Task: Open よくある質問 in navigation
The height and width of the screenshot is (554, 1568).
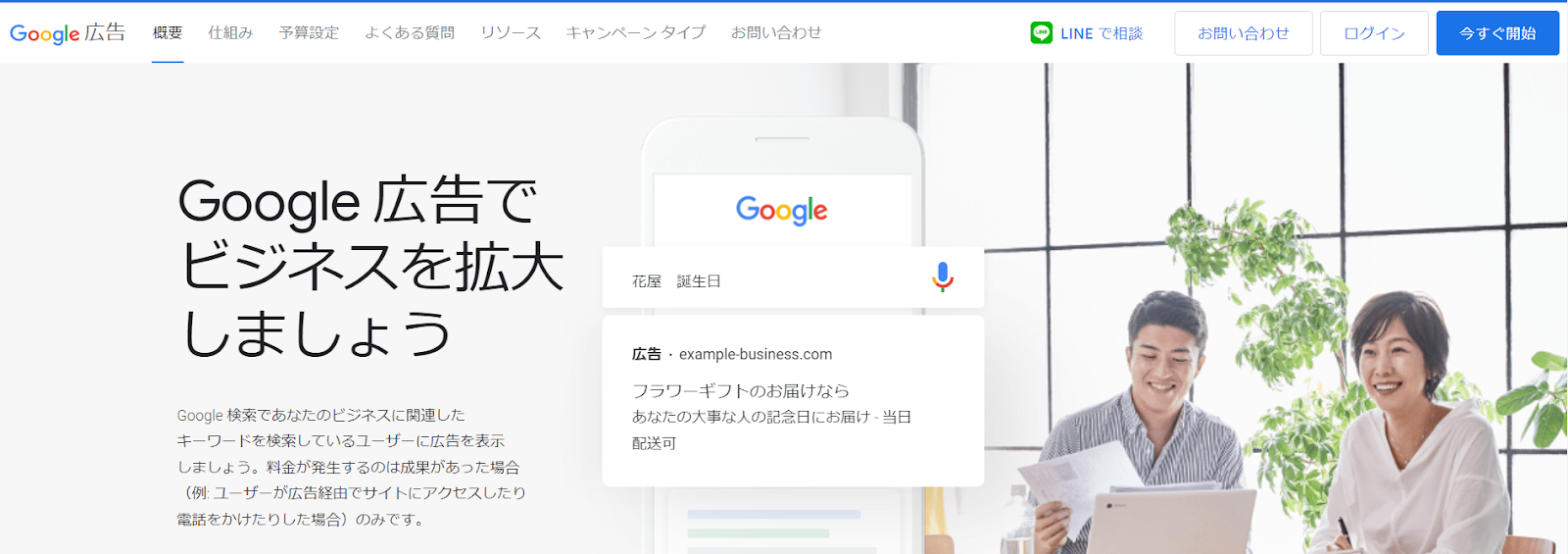Action: pyautogui.click(x=410, y=32)
